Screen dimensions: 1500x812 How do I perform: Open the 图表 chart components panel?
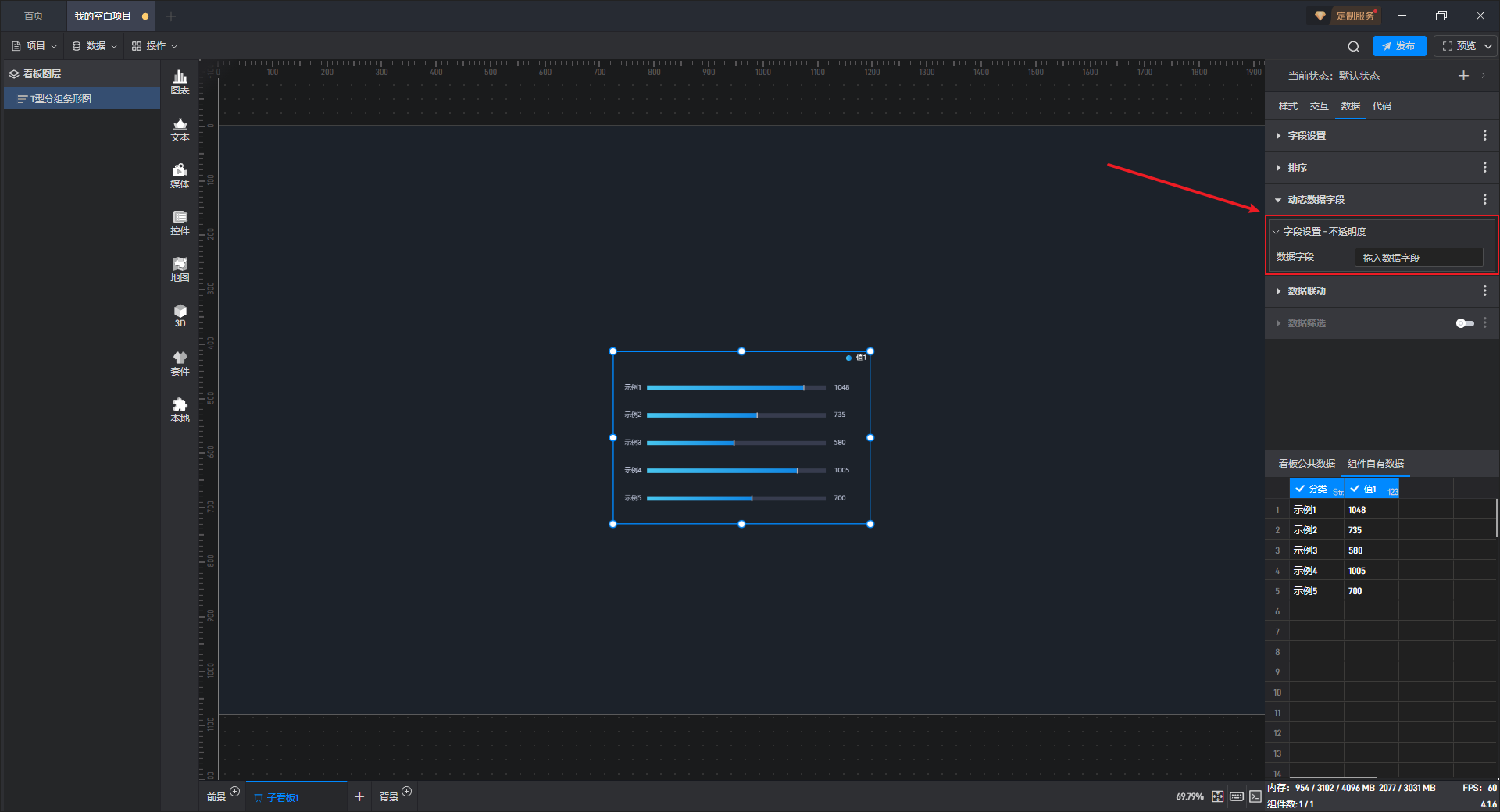(x=180, y=82)
